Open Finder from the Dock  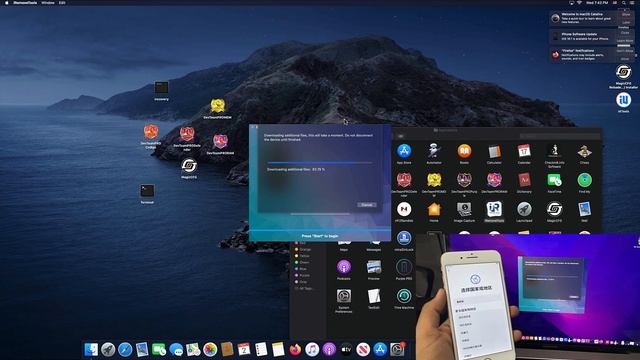(x=91, y=349)
